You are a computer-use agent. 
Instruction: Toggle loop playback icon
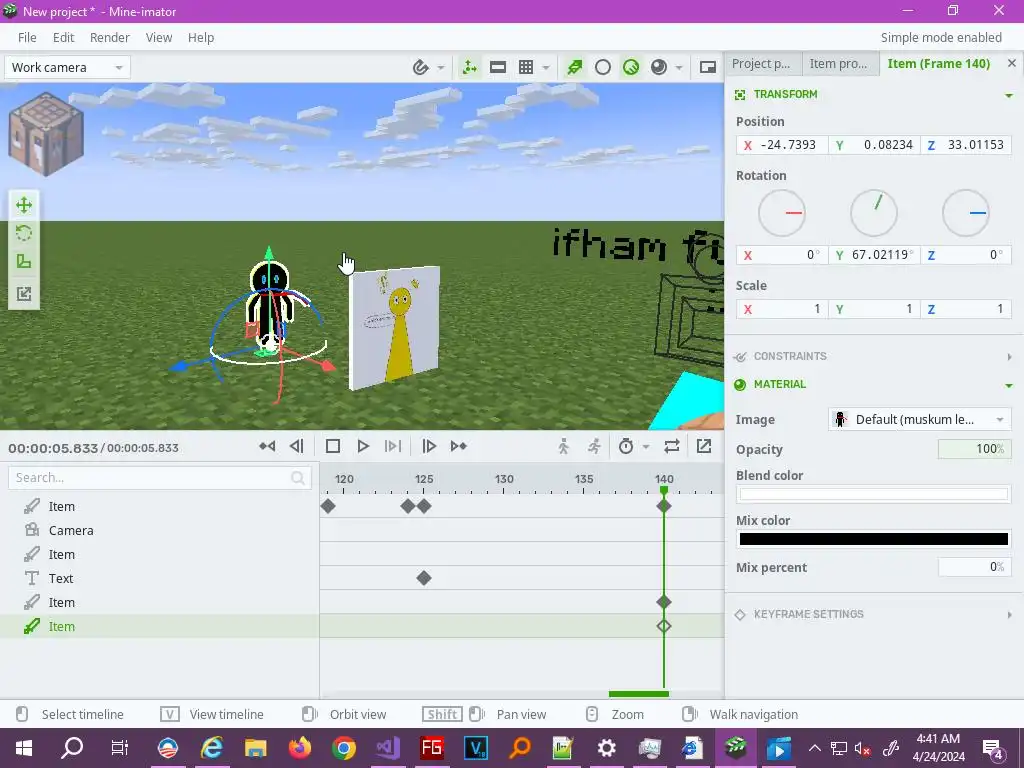pyautogui.click(x=672, y=446)
